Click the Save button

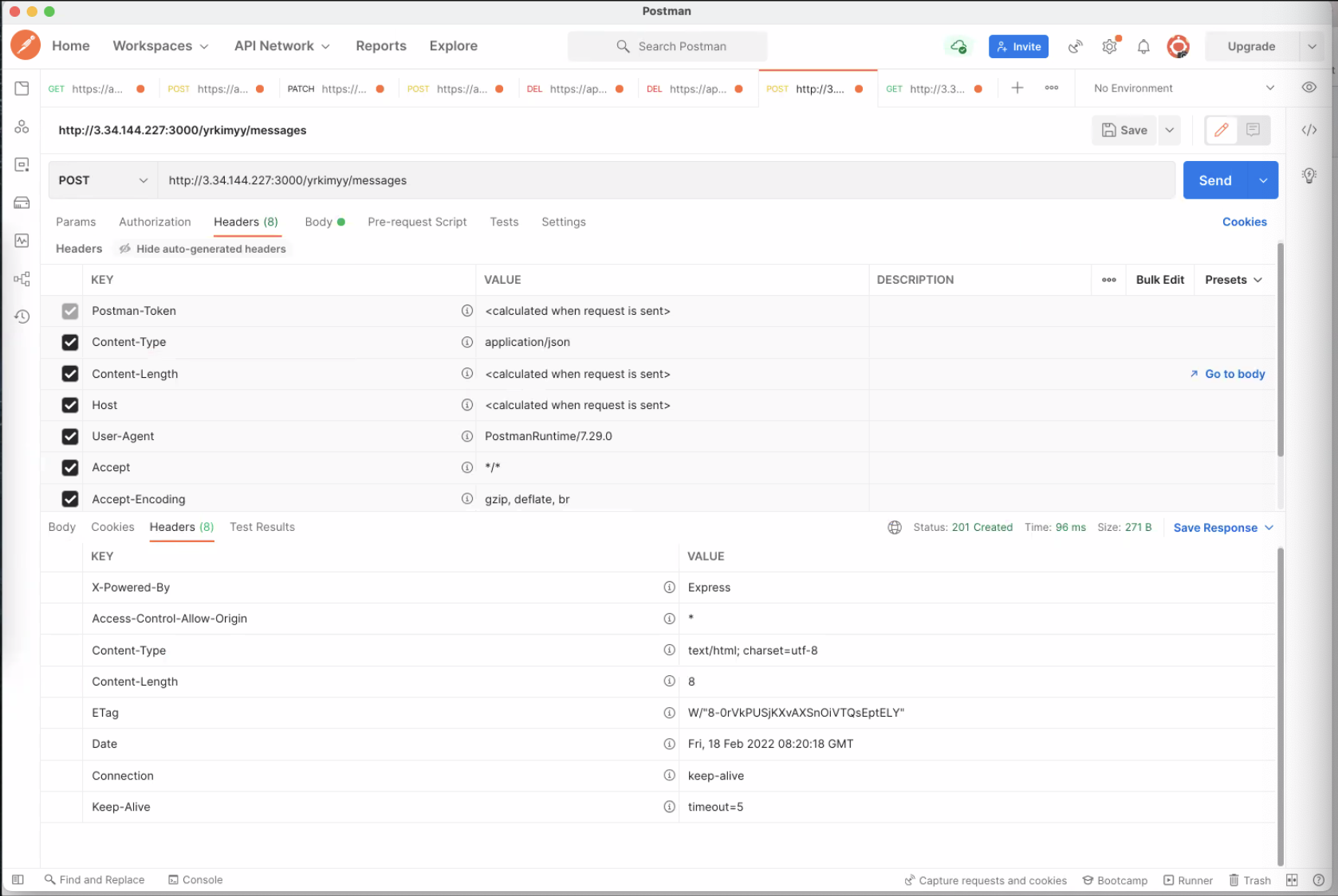click(x=1124, y=130)
